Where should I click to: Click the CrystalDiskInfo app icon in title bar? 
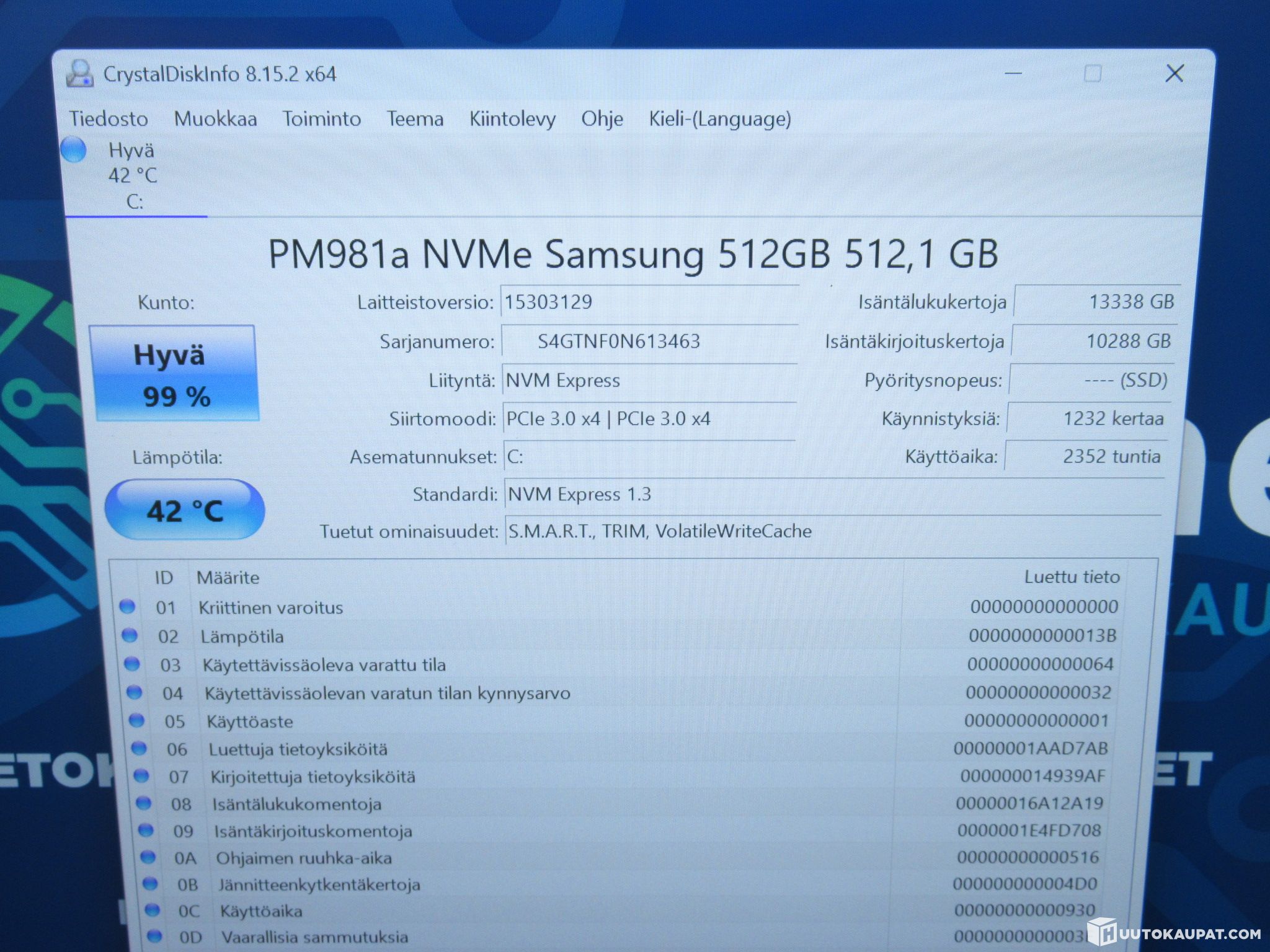point(79,74)
